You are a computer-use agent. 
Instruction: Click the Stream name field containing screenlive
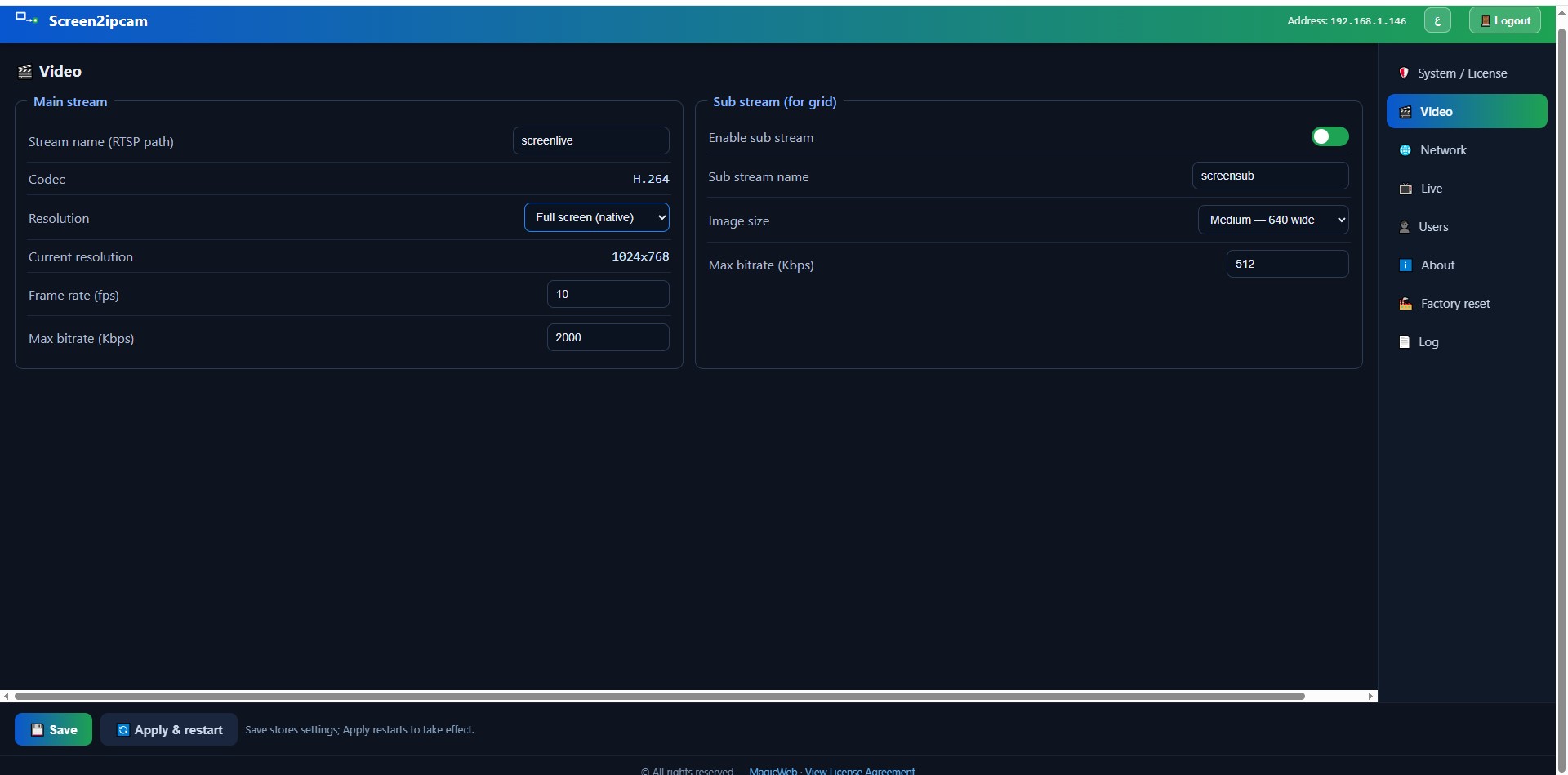point(590,140)
